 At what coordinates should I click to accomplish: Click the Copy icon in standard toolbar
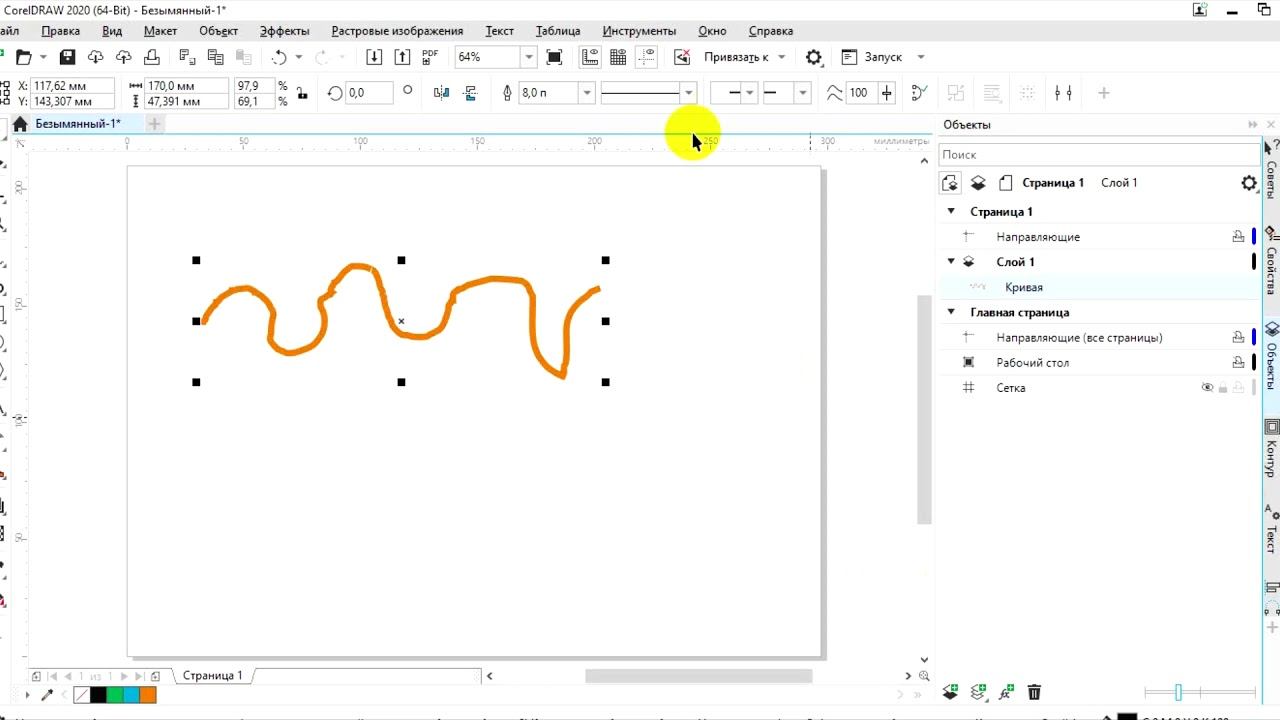(214, 57)
